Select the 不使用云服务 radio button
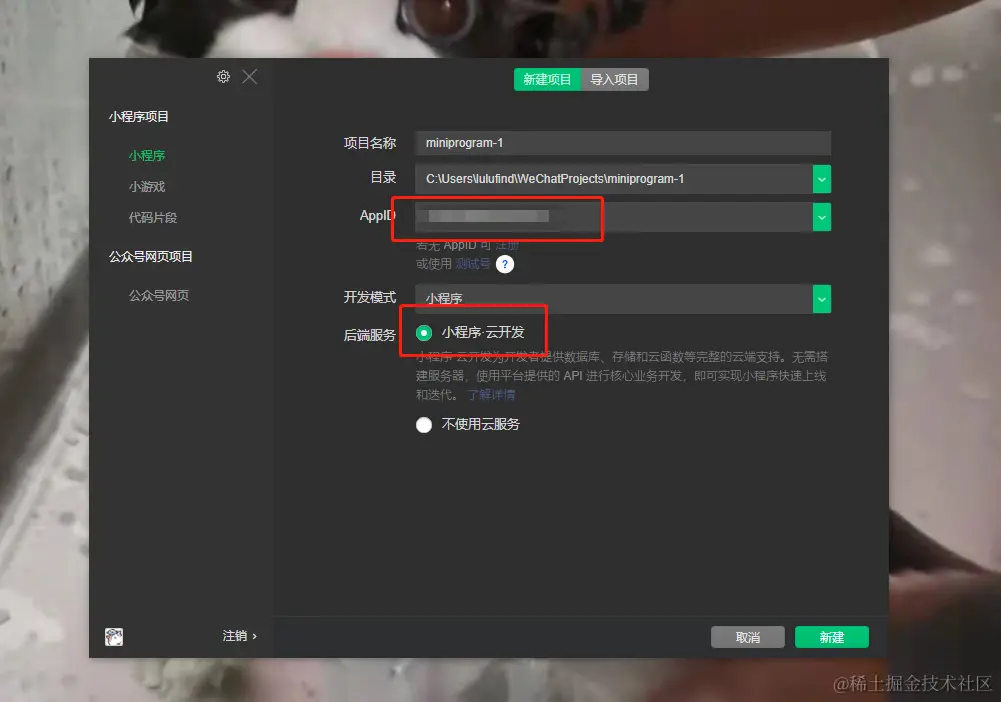Image resolution: width=1001 pixels, height=702 pixels. pos(425,424)
